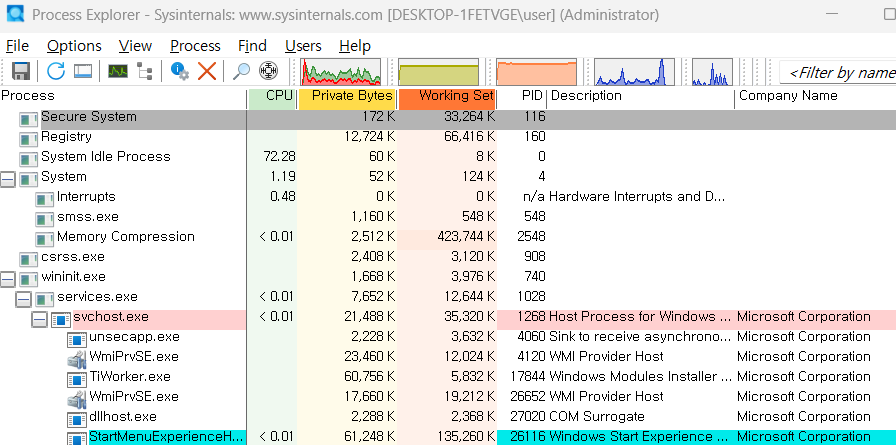
Task: Click the icon next to System Idle Process
Action: click(29, 159)
